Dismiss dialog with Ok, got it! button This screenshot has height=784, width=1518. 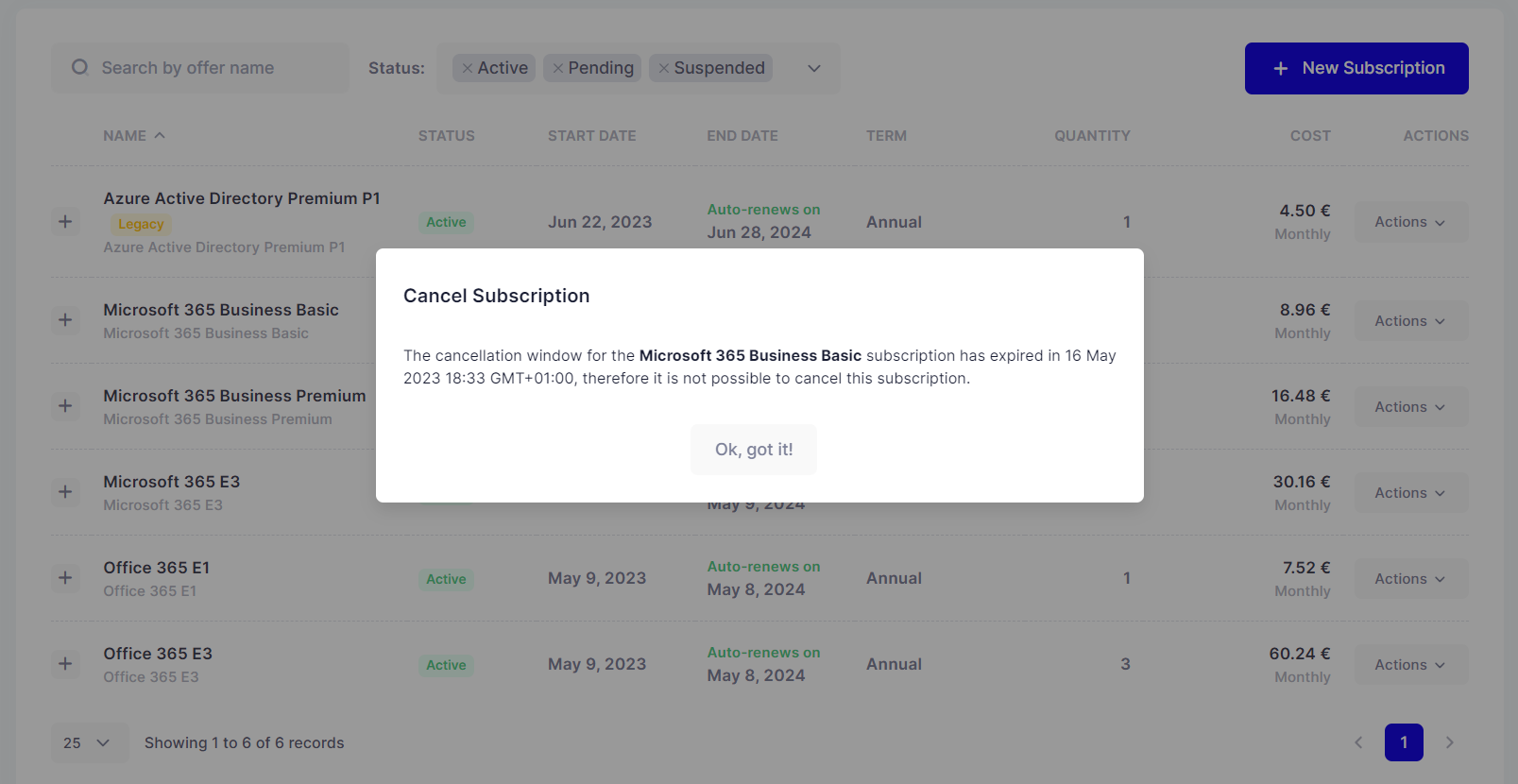pos(754,450)
